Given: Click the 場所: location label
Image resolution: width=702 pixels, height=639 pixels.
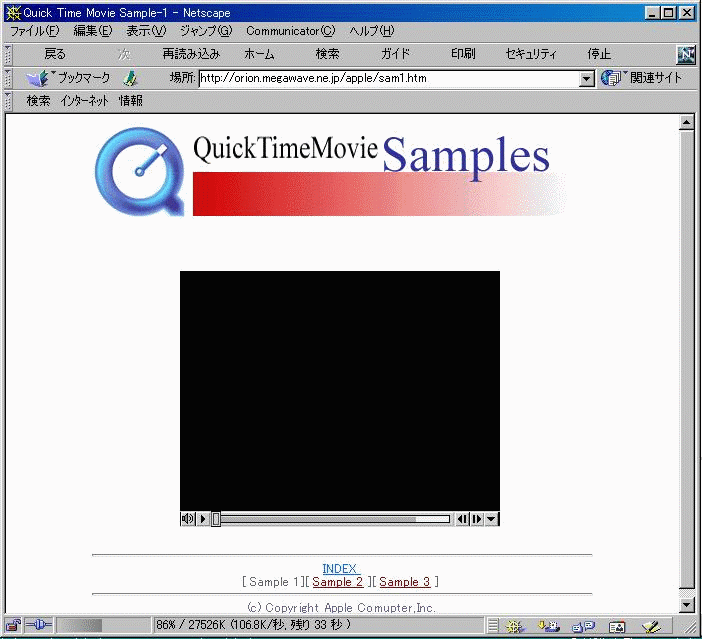Looking at the screenshot, I should click(x=183, y=78).
